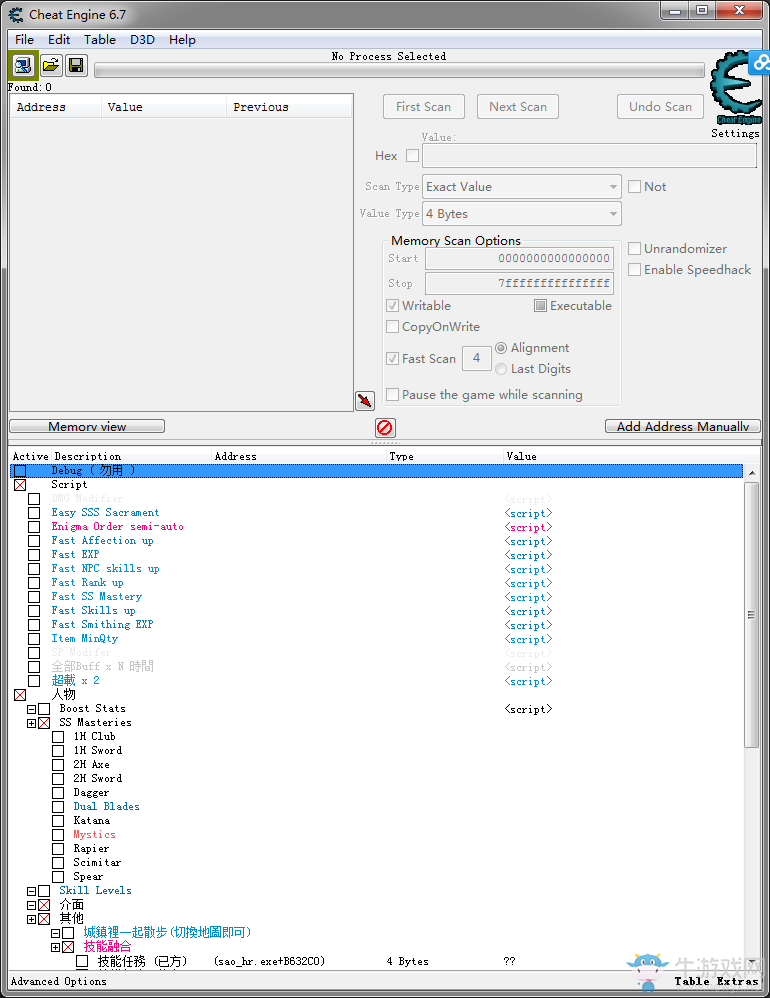Expand the 其他 tree node
This screenshot has width=770, height=998.
[x=31, y=919]
